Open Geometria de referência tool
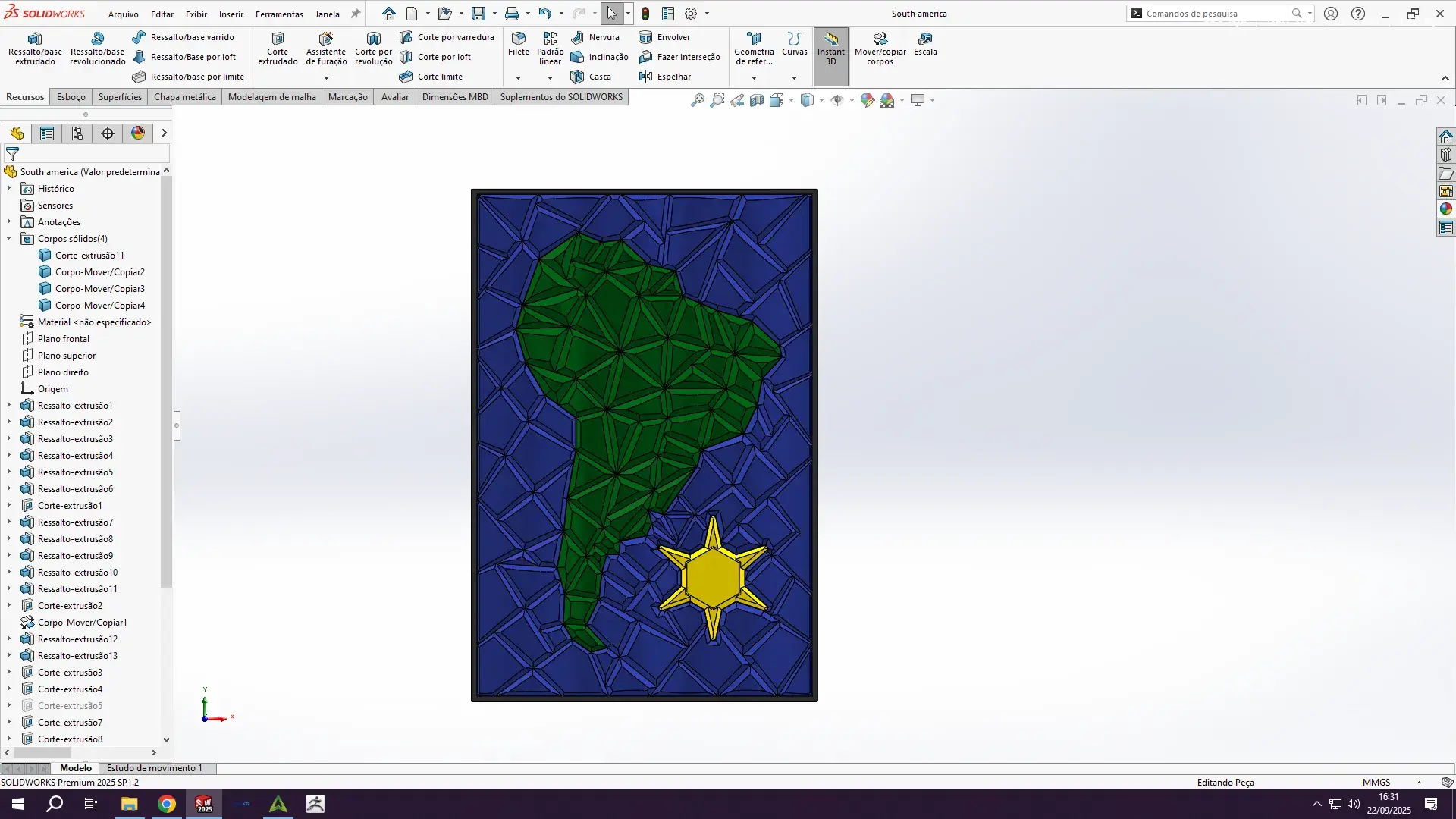The width and height of the screenshot is (1456, 819). pos(754,49)
